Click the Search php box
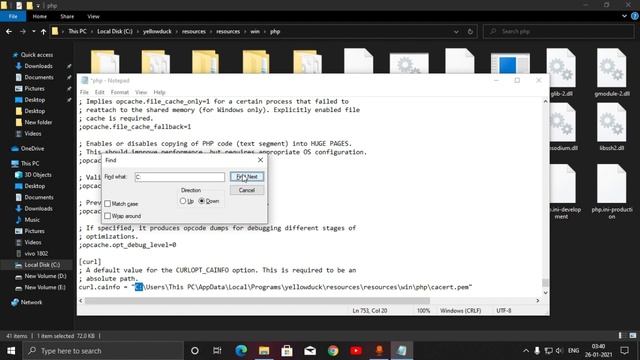Viewport: 640px width, 360px height. pos(559,31)
